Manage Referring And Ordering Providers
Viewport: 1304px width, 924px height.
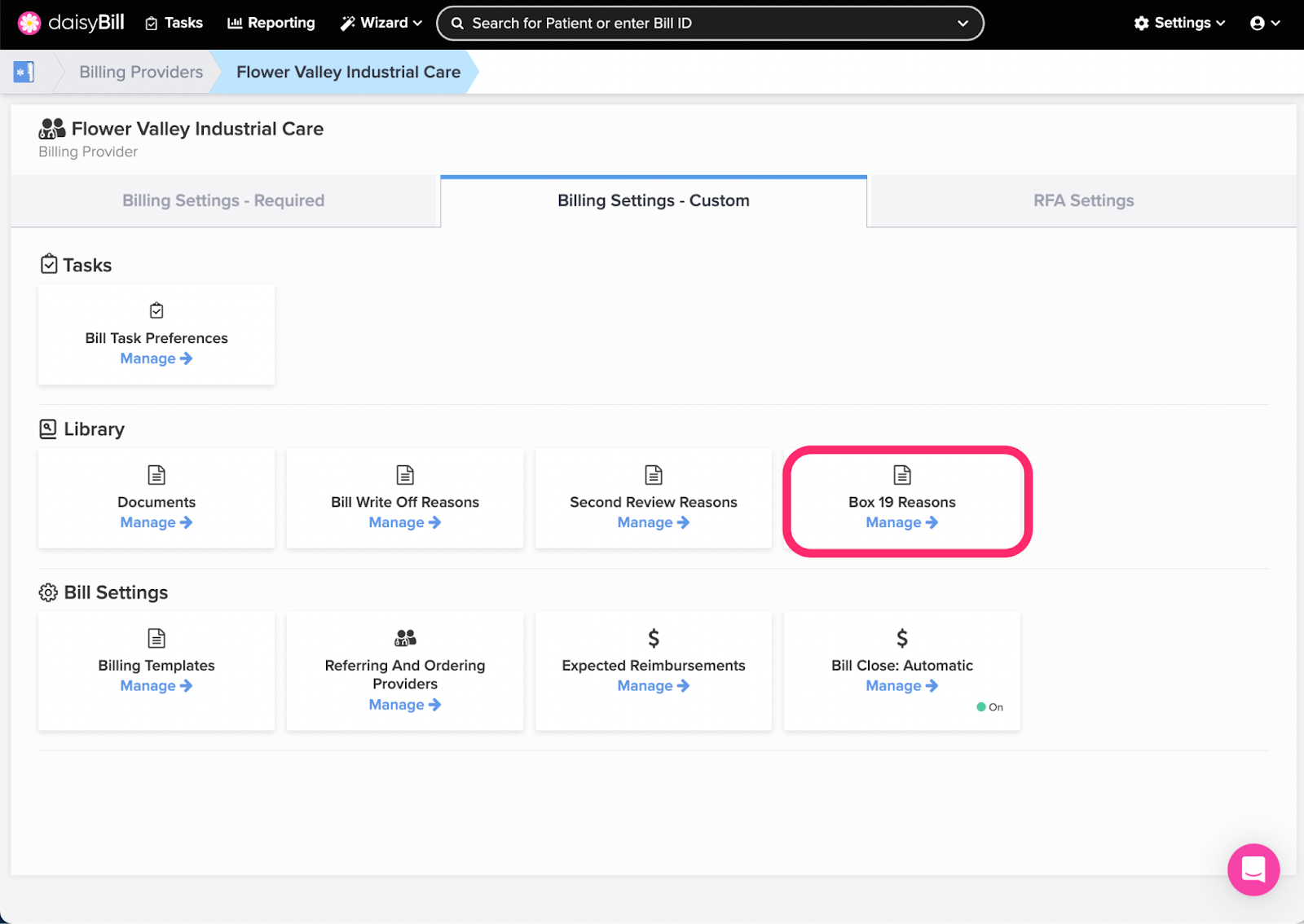pyautogui.click(x=405, y=705)
